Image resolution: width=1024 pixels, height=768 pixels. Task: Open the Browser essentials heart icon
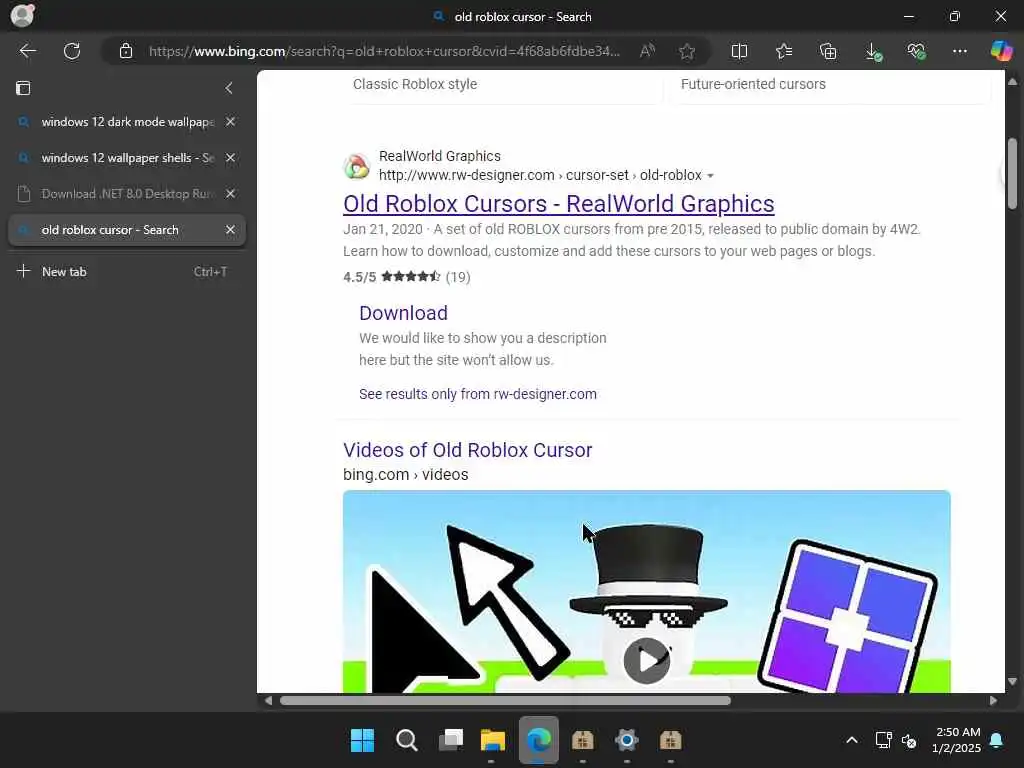(916, 51)
